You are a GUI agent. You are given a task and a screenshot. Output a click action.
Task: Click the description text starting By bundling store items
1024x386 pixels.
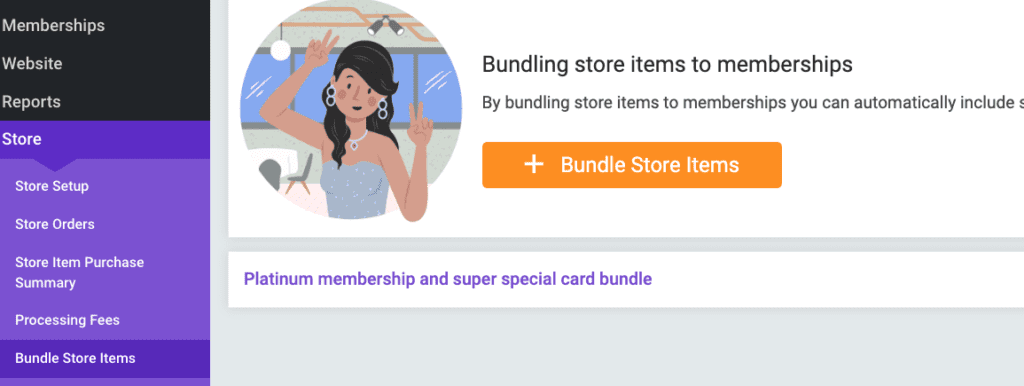pyautogui.click(x=752, y=103)
